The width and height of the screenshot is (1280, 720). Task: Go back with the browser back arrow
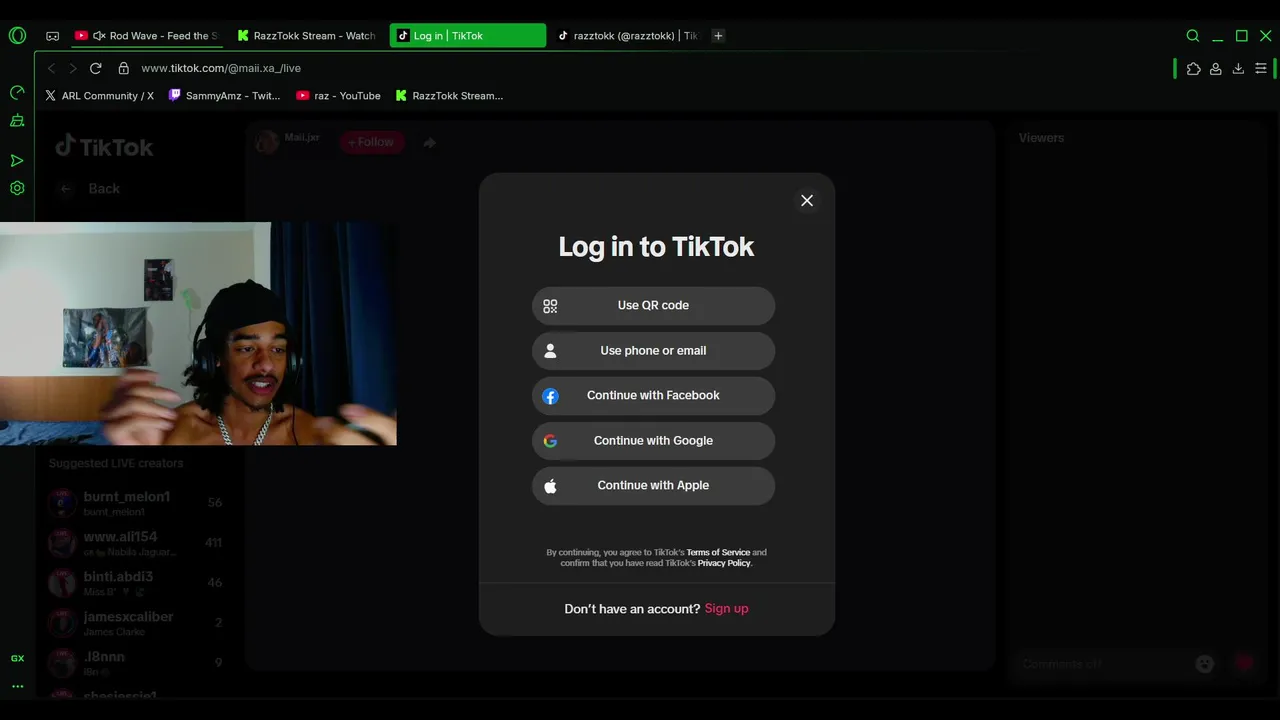point(52,68)
